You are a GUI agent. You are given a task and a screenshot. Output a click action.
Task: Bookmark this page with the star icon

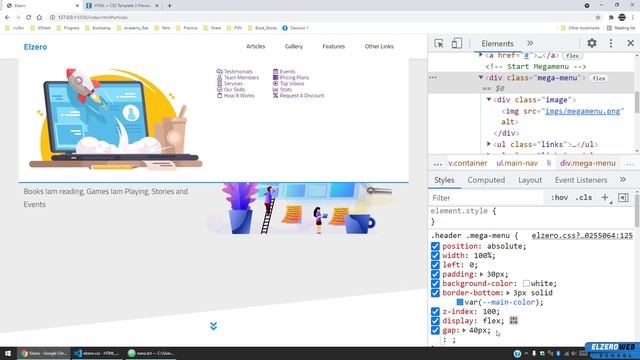coord(598,17)
